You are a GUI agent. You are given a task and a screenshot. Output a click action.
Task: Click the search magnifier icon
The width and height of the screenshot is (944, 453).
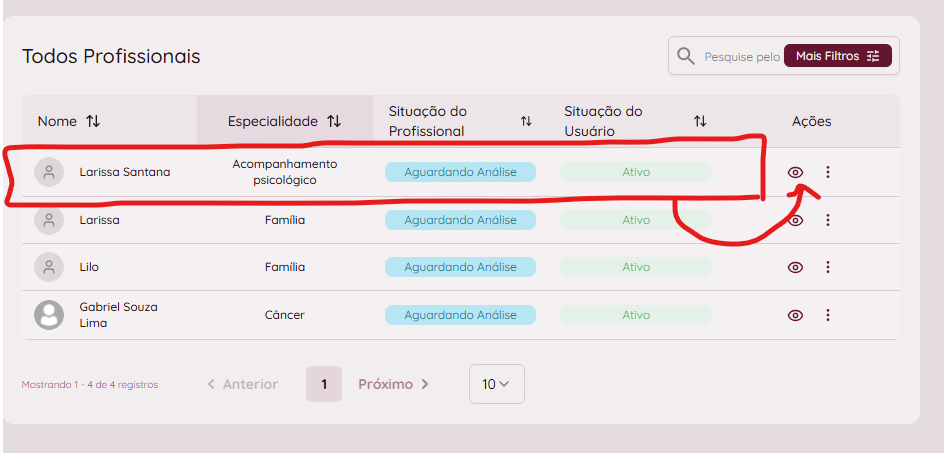[x=686, y=56]
